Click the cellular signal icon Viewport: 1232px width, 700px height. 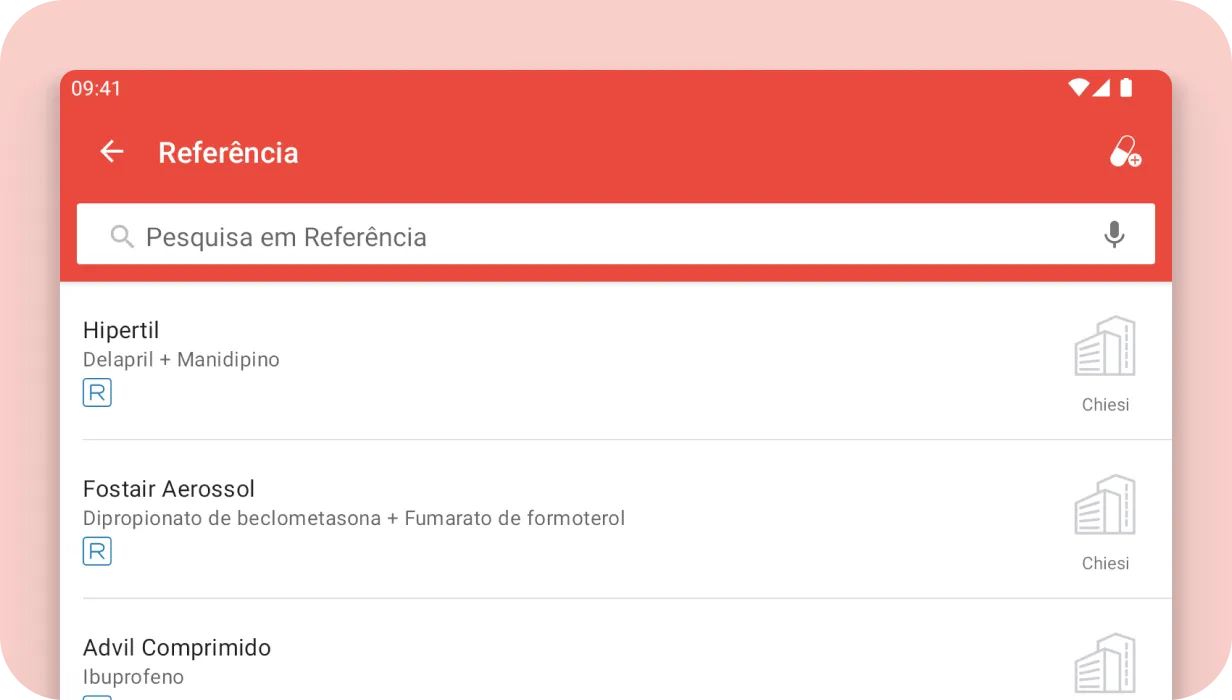[x=1101, y=88]
